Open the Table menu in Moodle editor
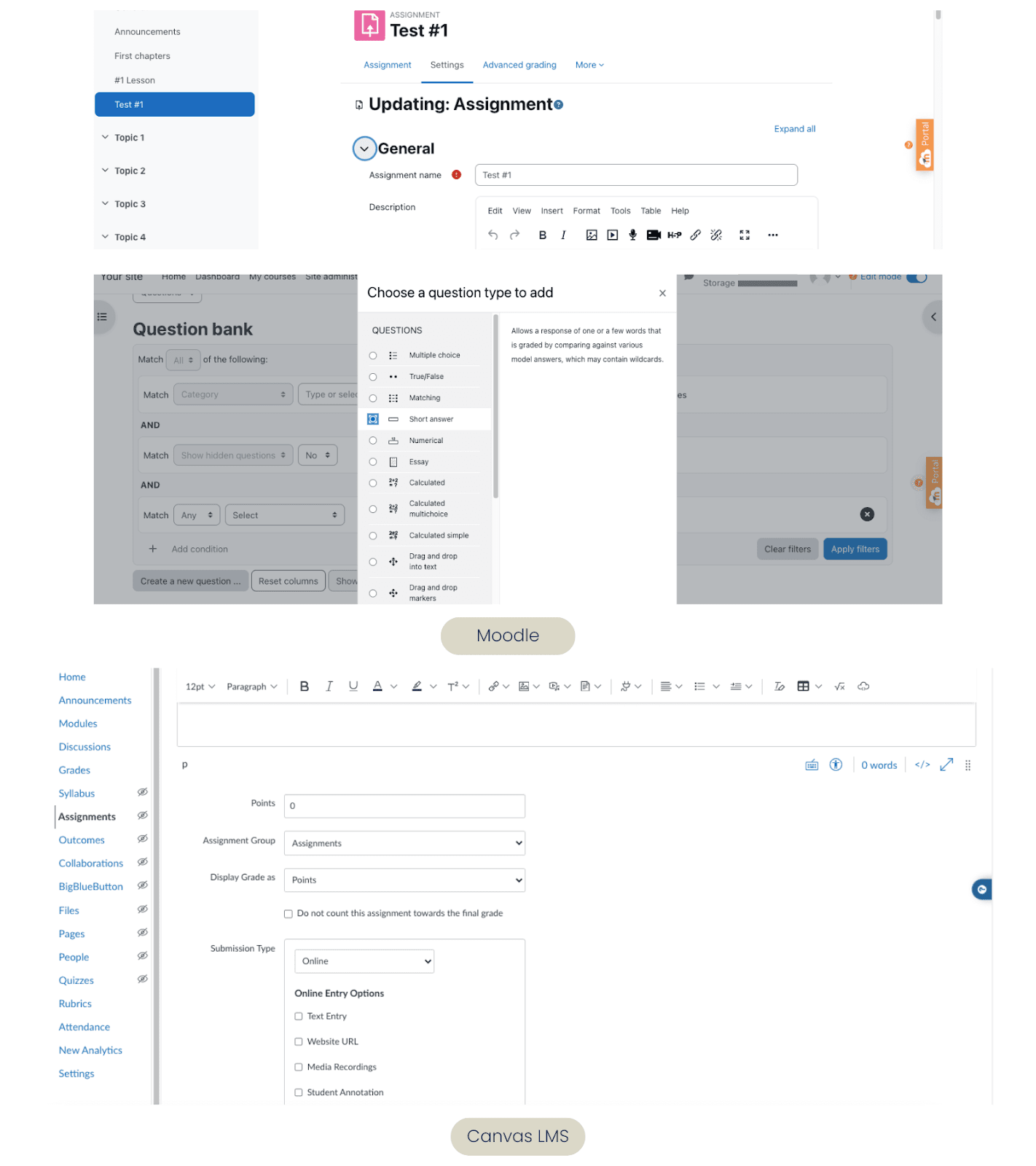Screen dimensions: 1036x1166 tap(651, 211)
